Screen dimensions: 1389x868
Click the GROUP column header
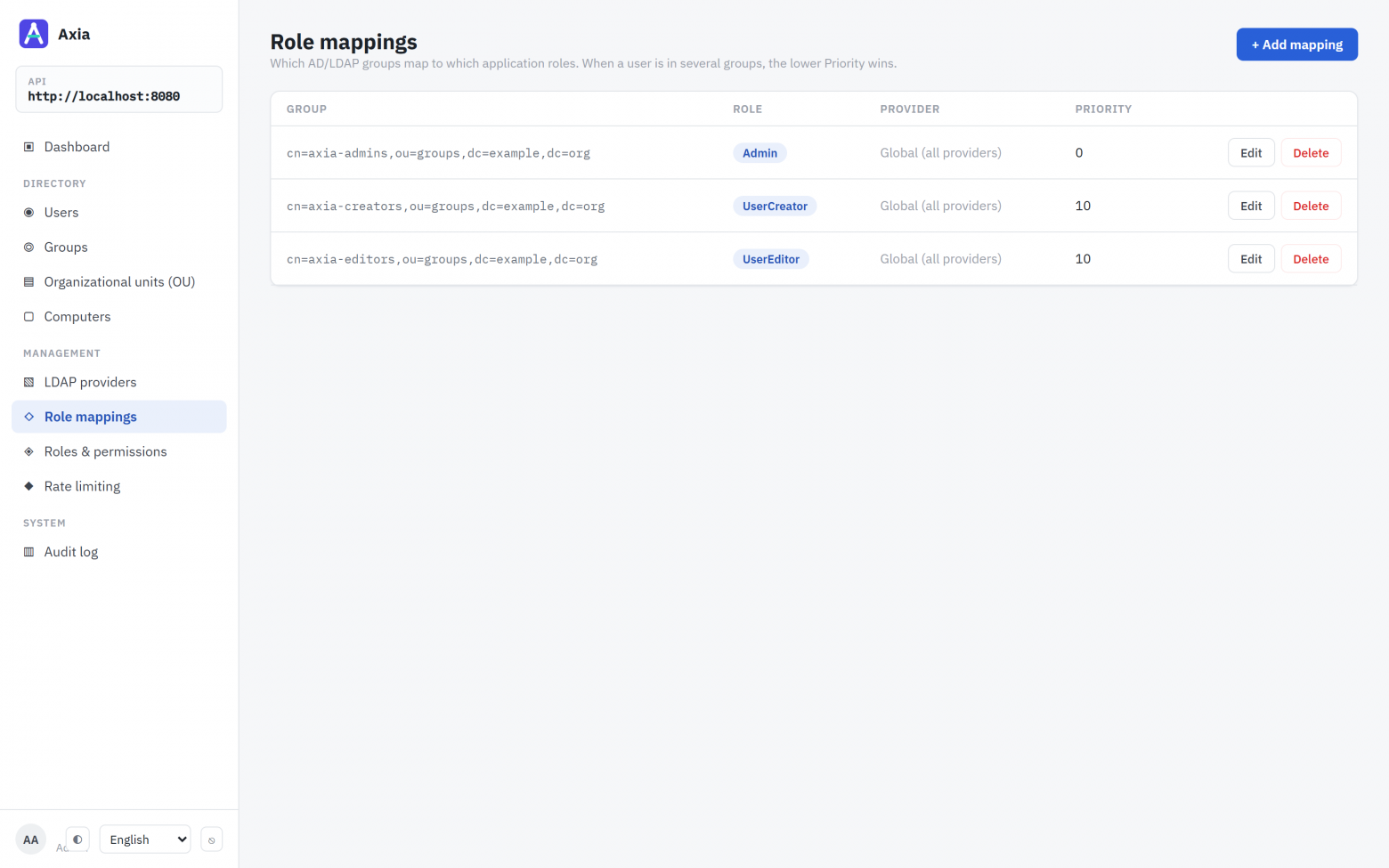tap(306, 110)
